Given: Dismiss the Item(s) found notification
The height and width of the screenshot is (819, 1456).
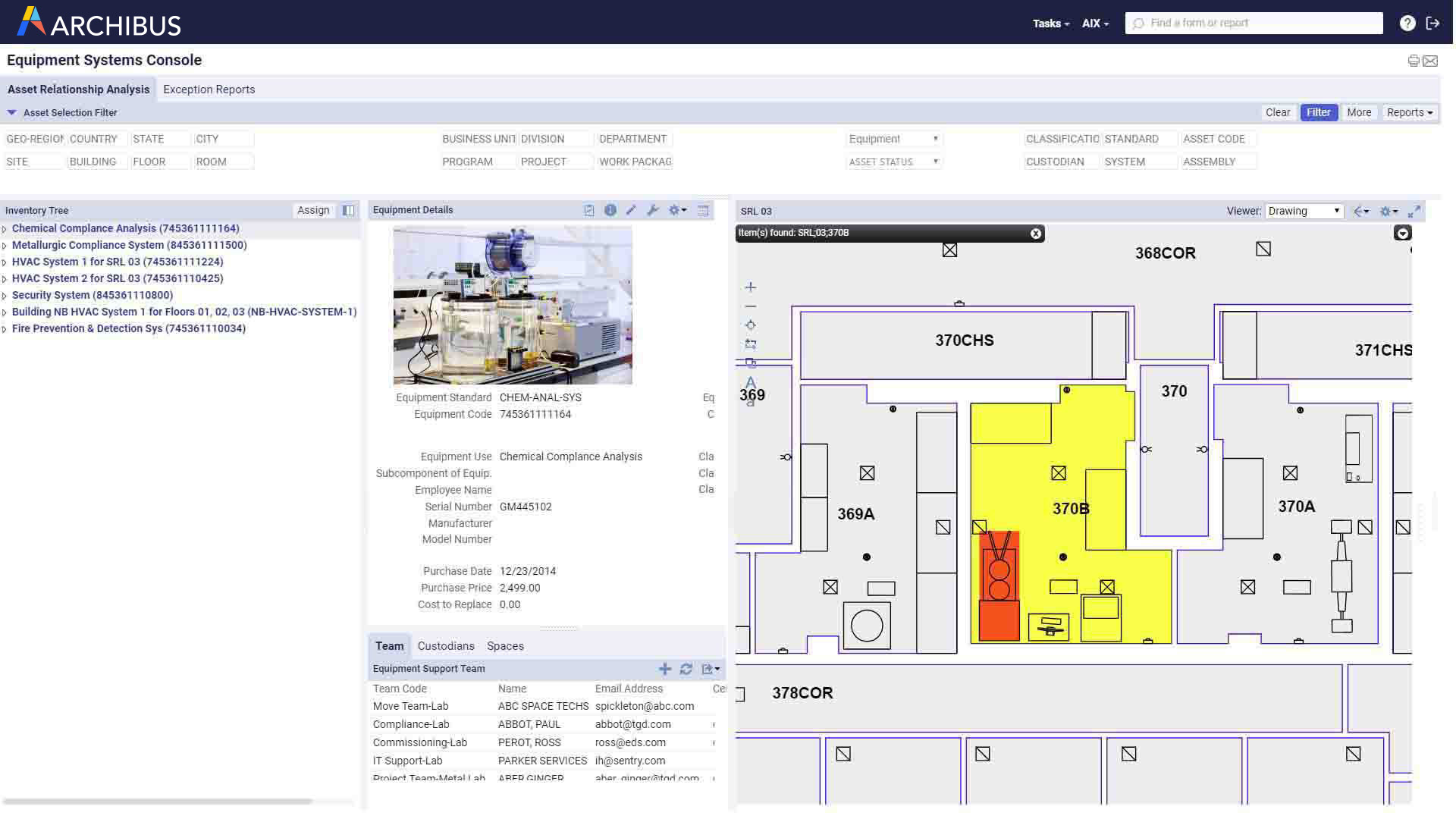Looking at the screenshot, I should tap(1036, 234).
